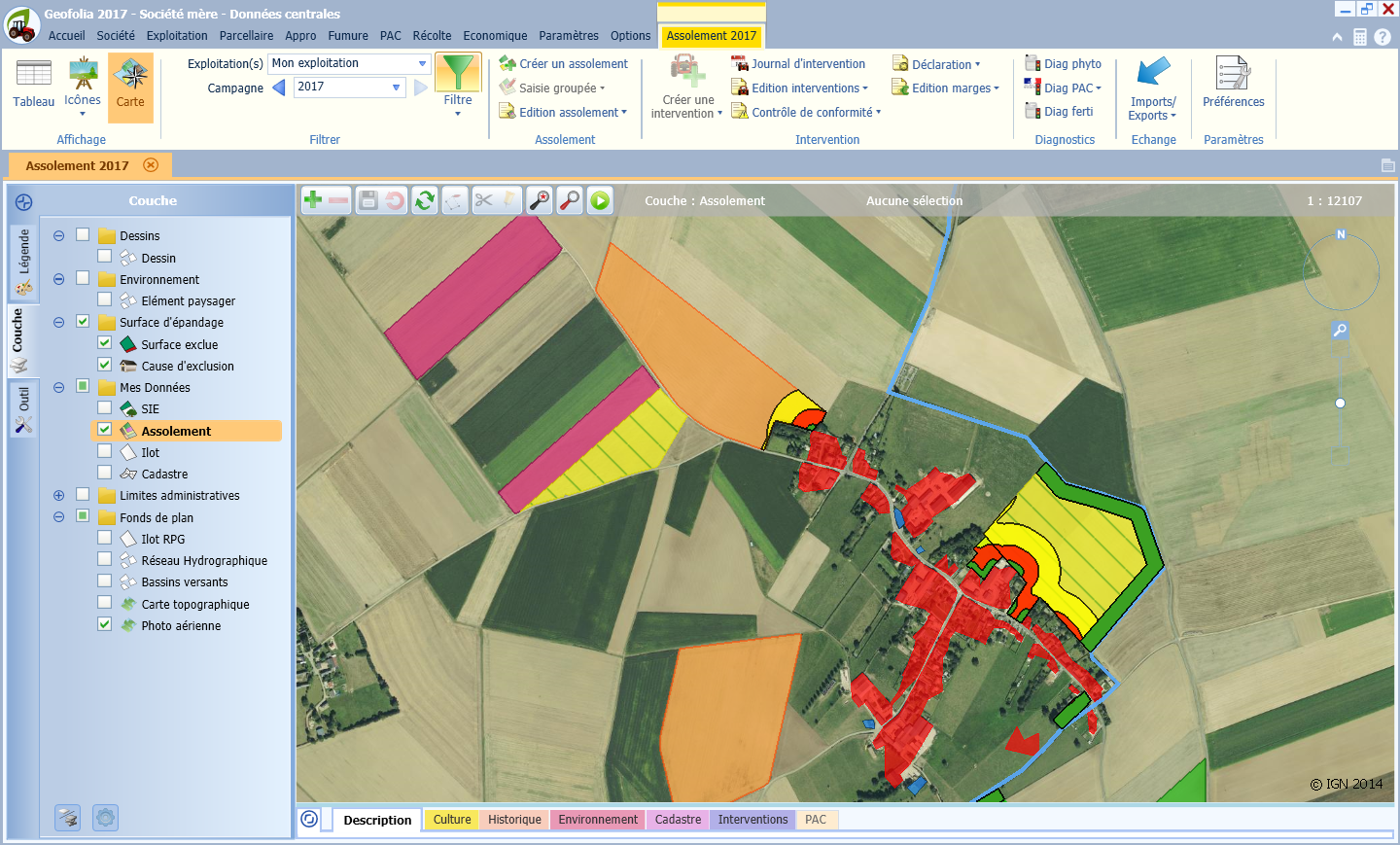Switch to Carte view in the Affichage group
1400x845 pixels.
click(x=130, y=88)
